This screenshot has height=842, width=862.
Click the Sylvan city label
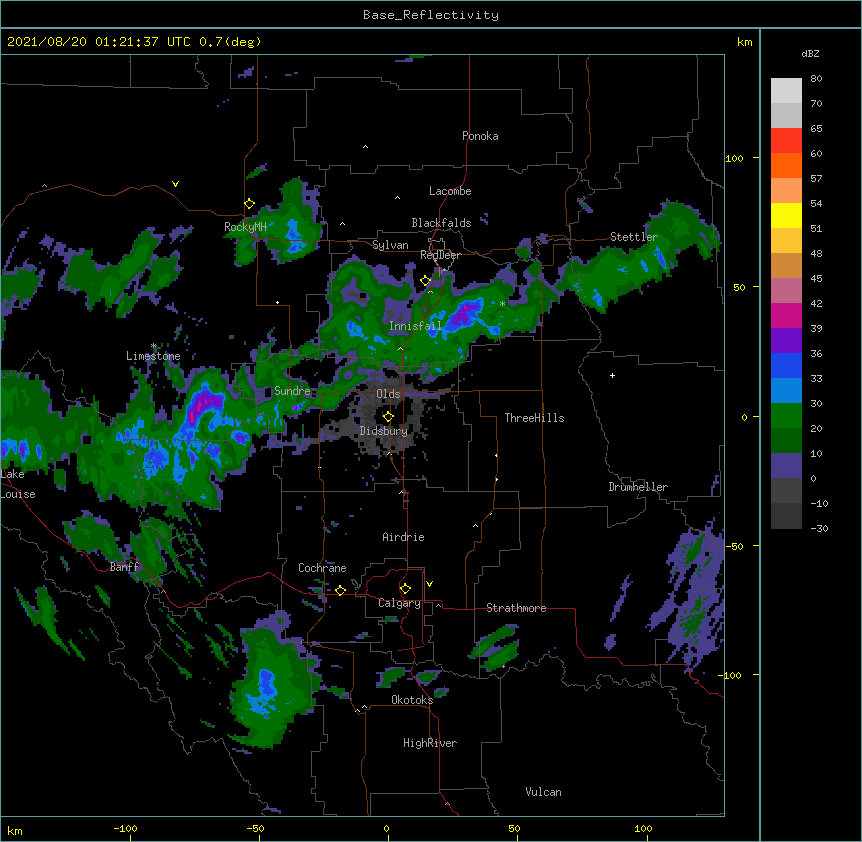click(x=390, y=245)
